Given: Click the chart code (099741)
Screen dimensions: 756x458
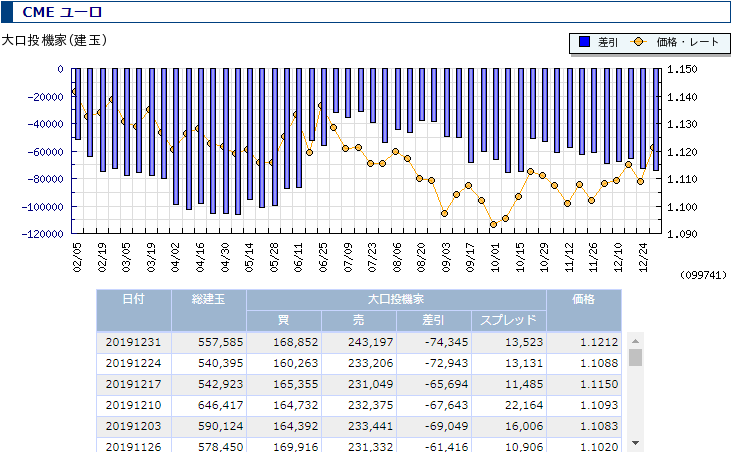Looking at the screenshot, I should 703,275.
